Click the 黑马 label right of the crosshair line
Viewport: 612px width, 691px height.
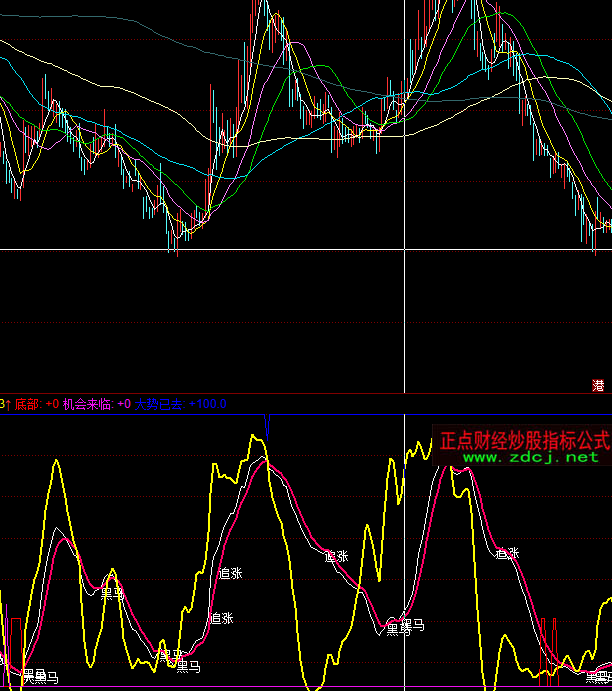click(406, 626)
